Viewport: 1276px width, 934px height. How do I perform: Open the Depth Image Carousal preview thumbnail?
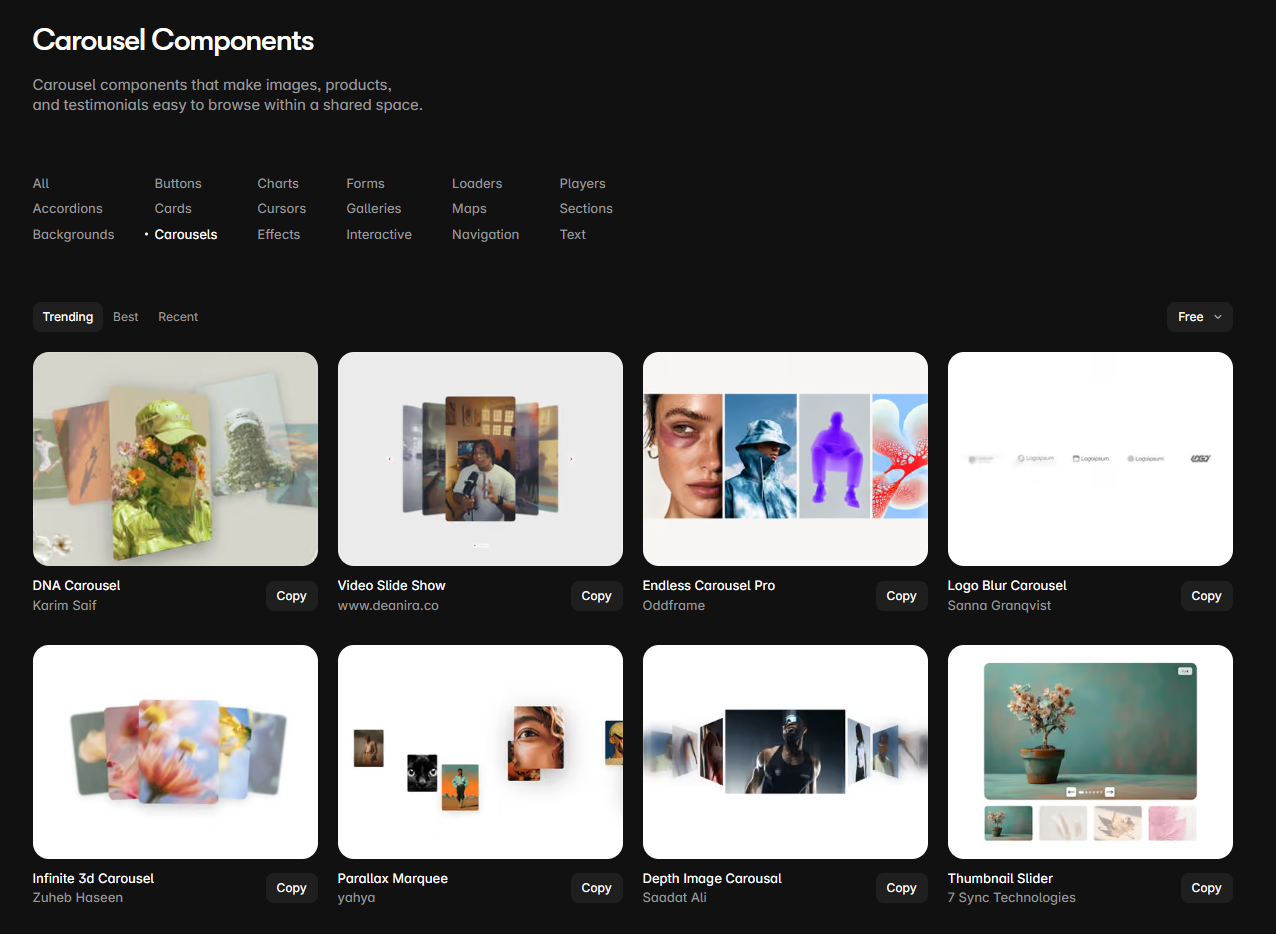[785, 752]
